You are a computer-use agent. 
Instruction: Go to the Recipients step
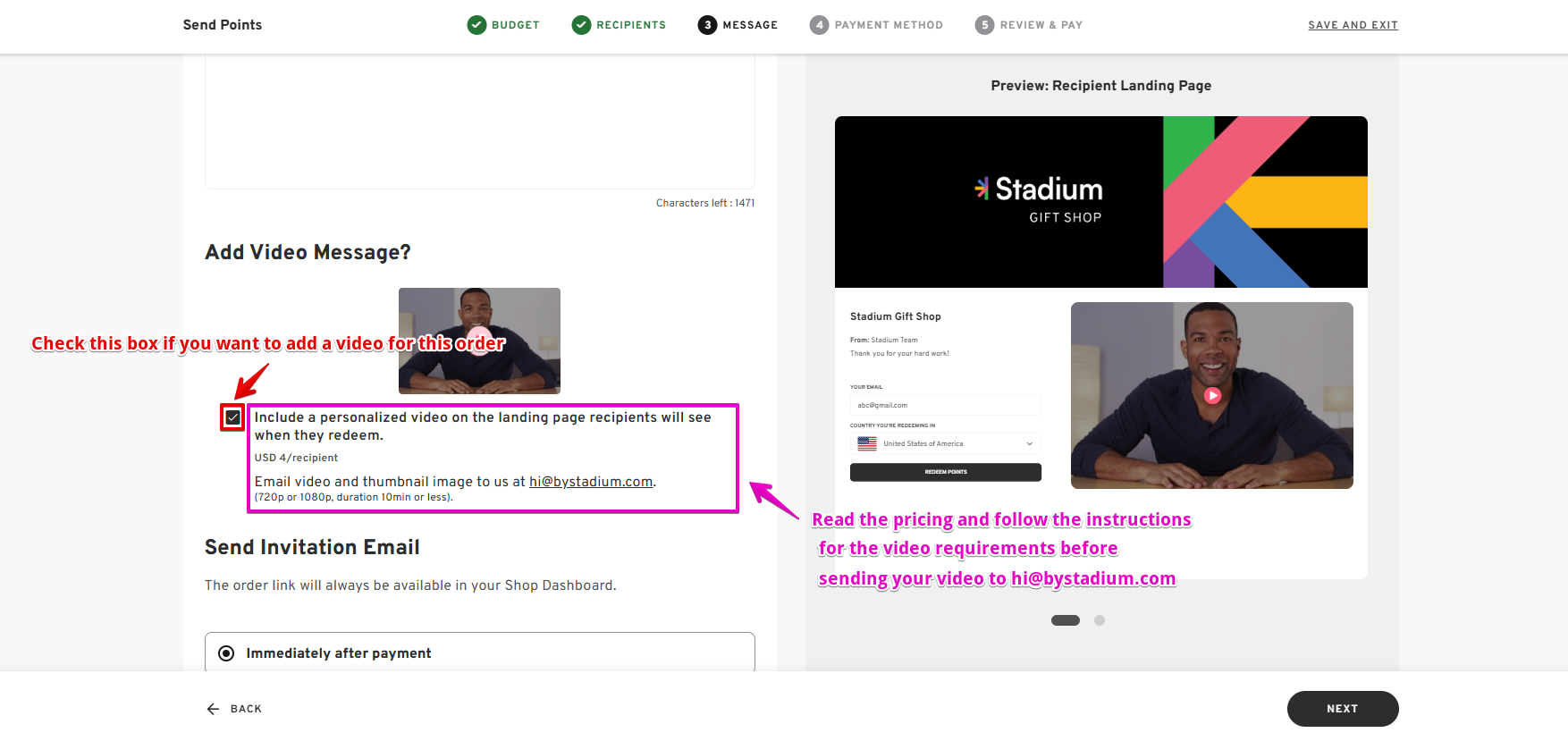[631, 25]
